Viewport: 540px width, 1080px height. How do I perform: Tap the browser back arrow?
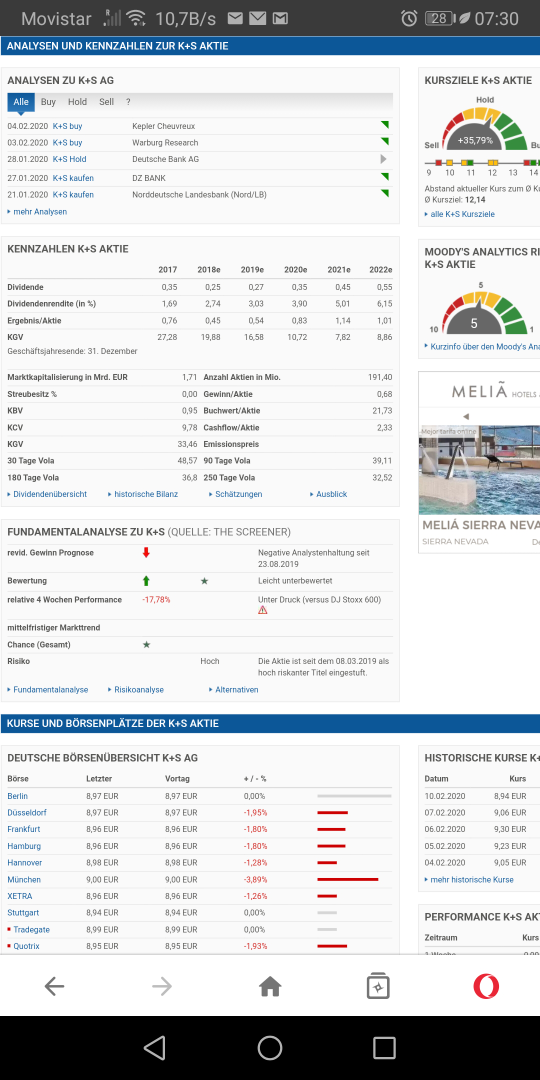[x=54, y=987]
